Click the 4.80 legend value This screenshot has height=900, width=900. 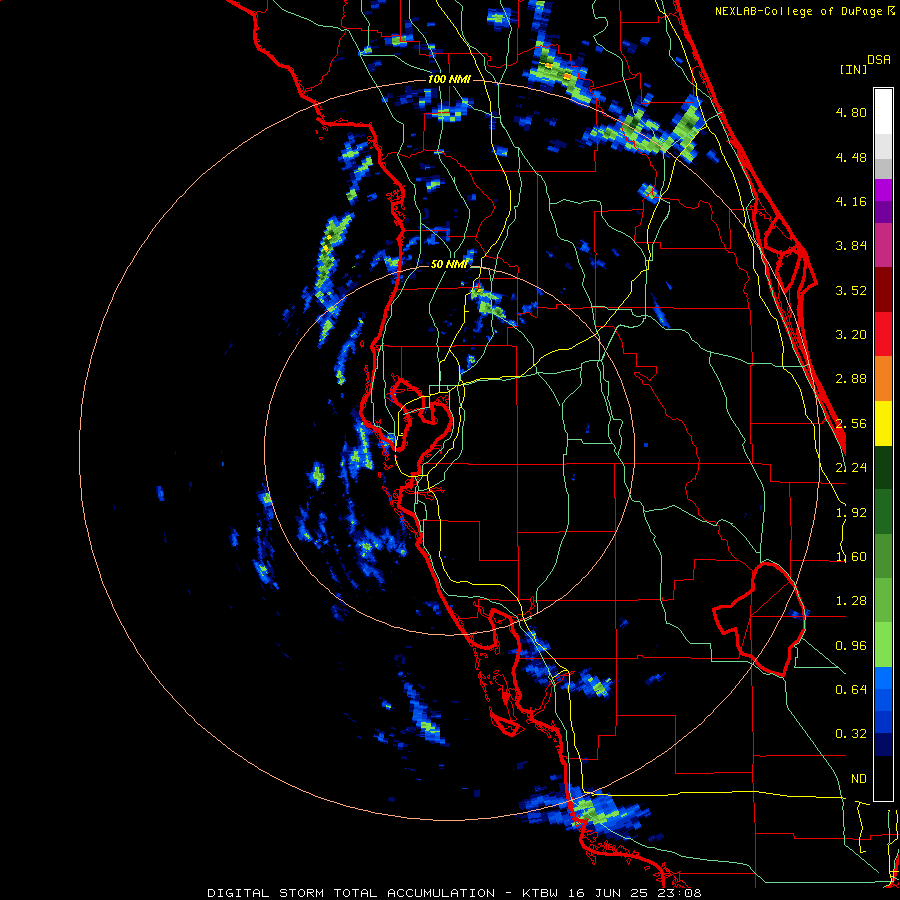[x=851, y=112]
